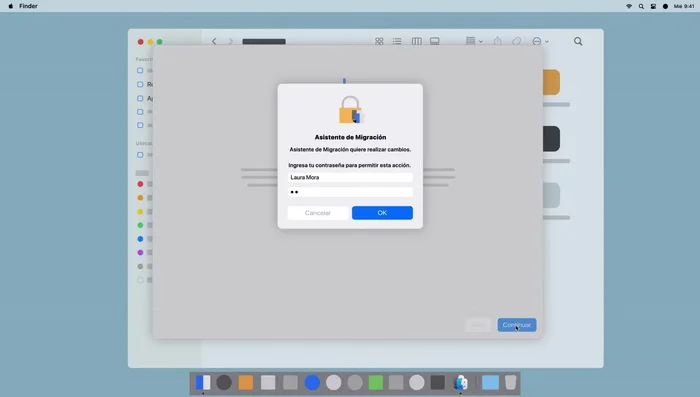Open the dark gray item in Finder window
The height and width of the screenshot is (397, 700).
tap(552, 138)
